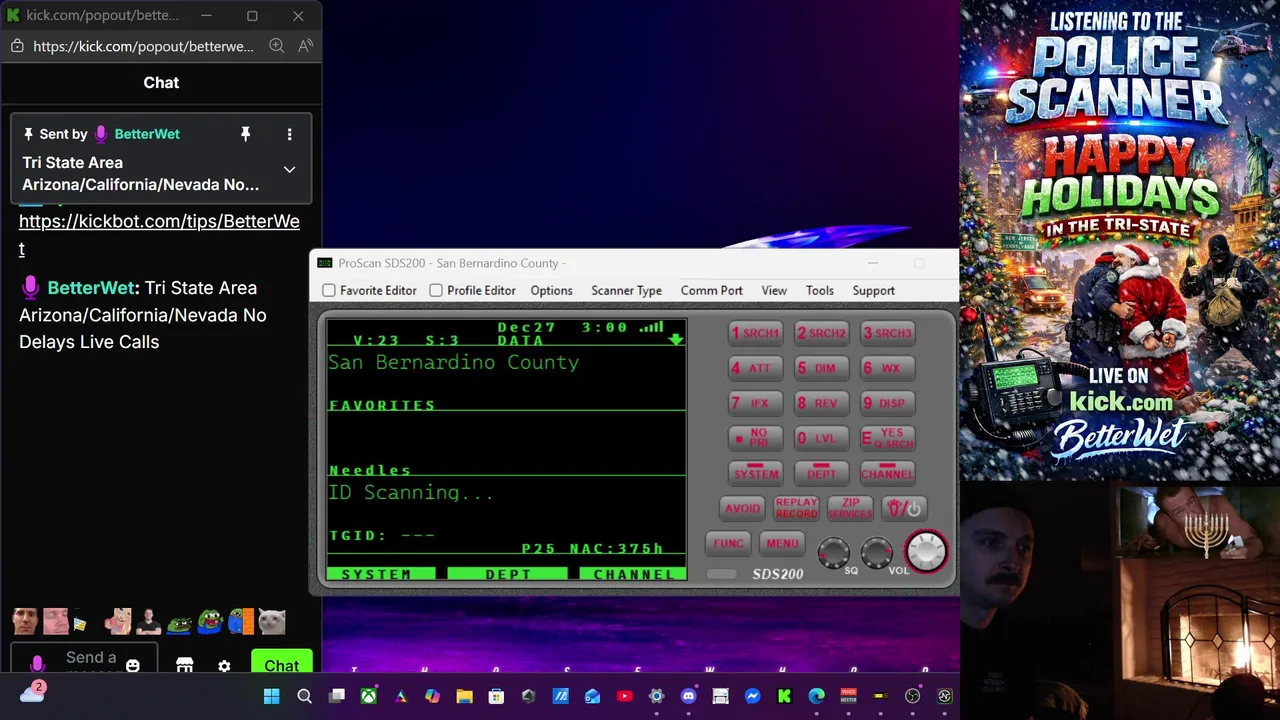Open Kick app icon on taskbar
The width and height of the screenshot is (1280, 720).
[x=784, y=696]
